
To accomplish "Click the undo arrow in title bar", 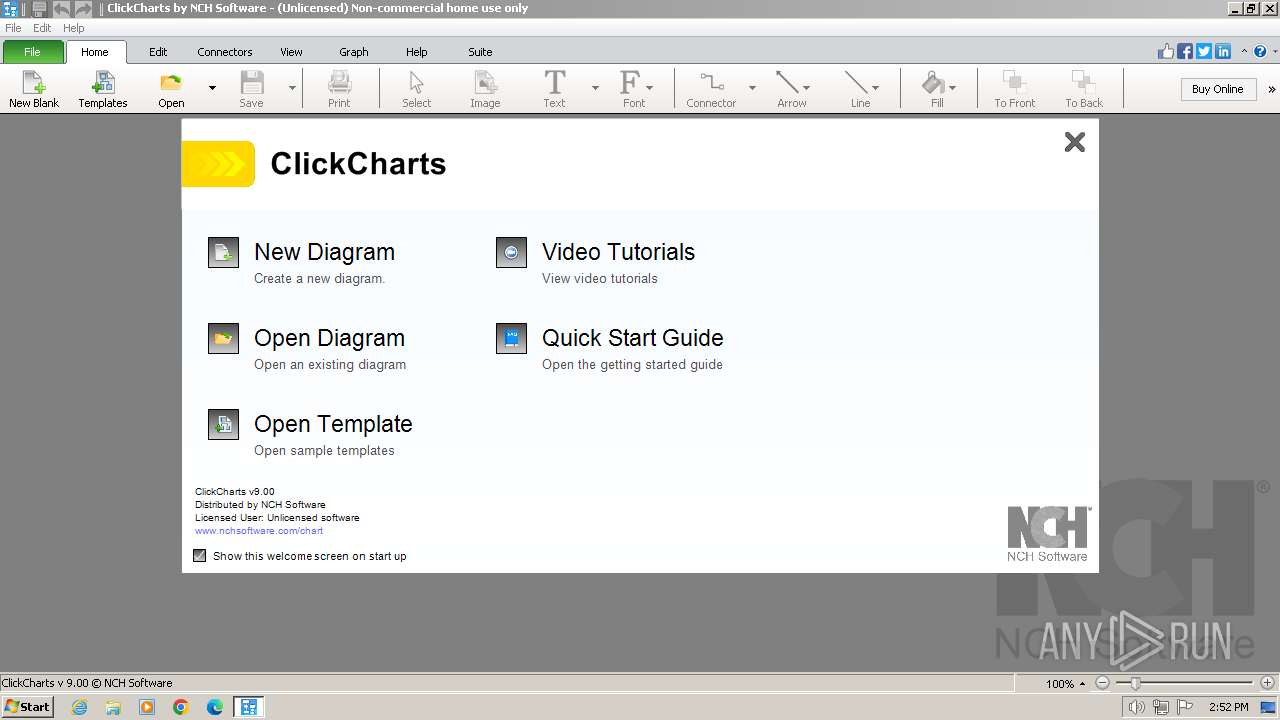I will [61, 8].
